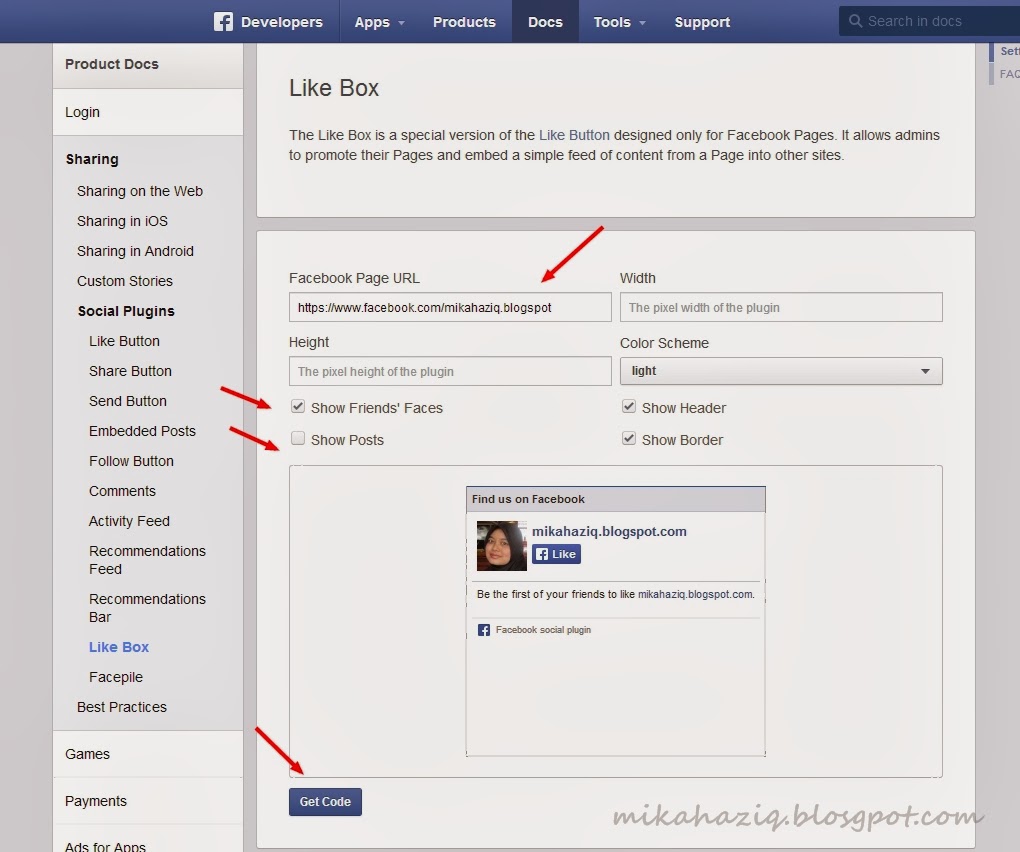Open Sharing on the Web

click(x=140, y=191)
